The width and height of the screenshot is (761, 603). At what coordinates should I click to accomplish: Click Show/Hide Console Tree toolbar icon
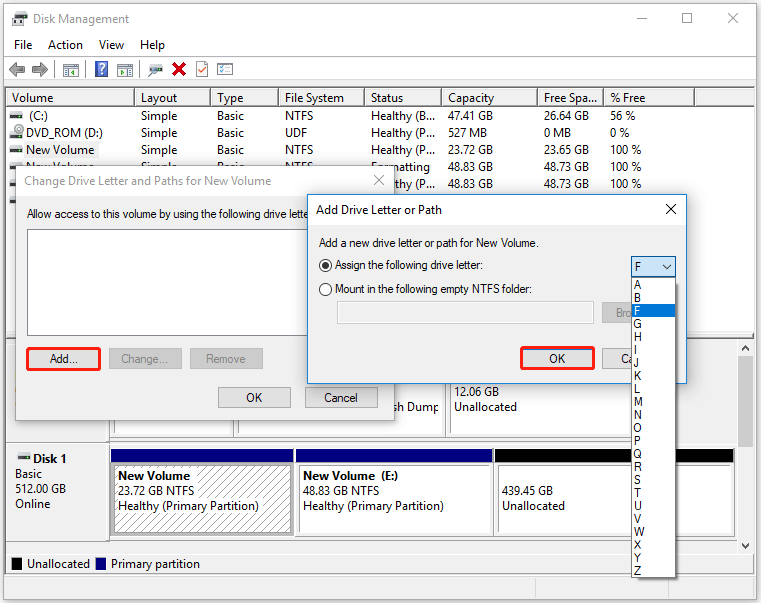[x=71, y=69]
